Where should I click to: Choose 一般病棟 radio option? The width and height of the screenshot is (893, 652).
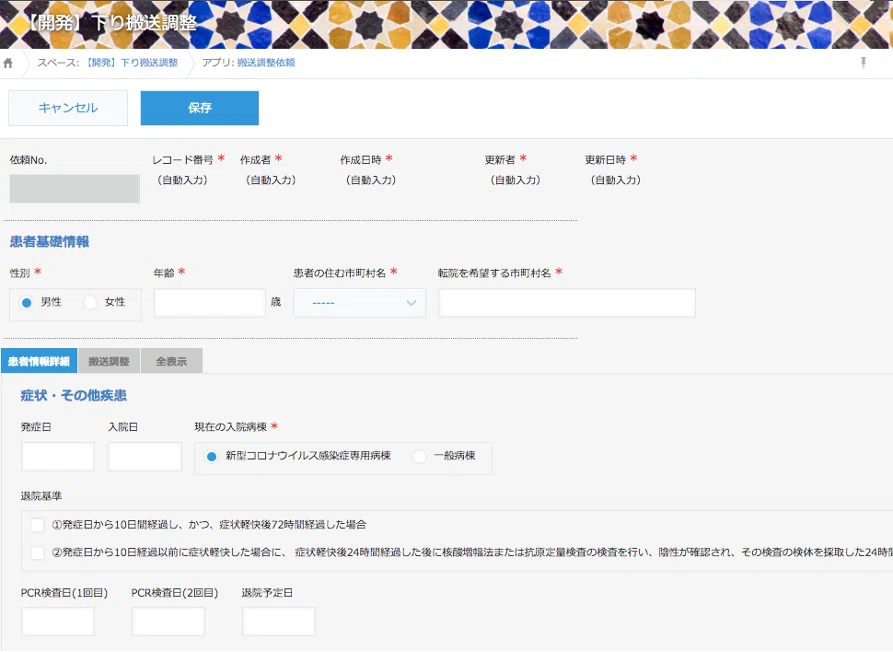[419, 456]
